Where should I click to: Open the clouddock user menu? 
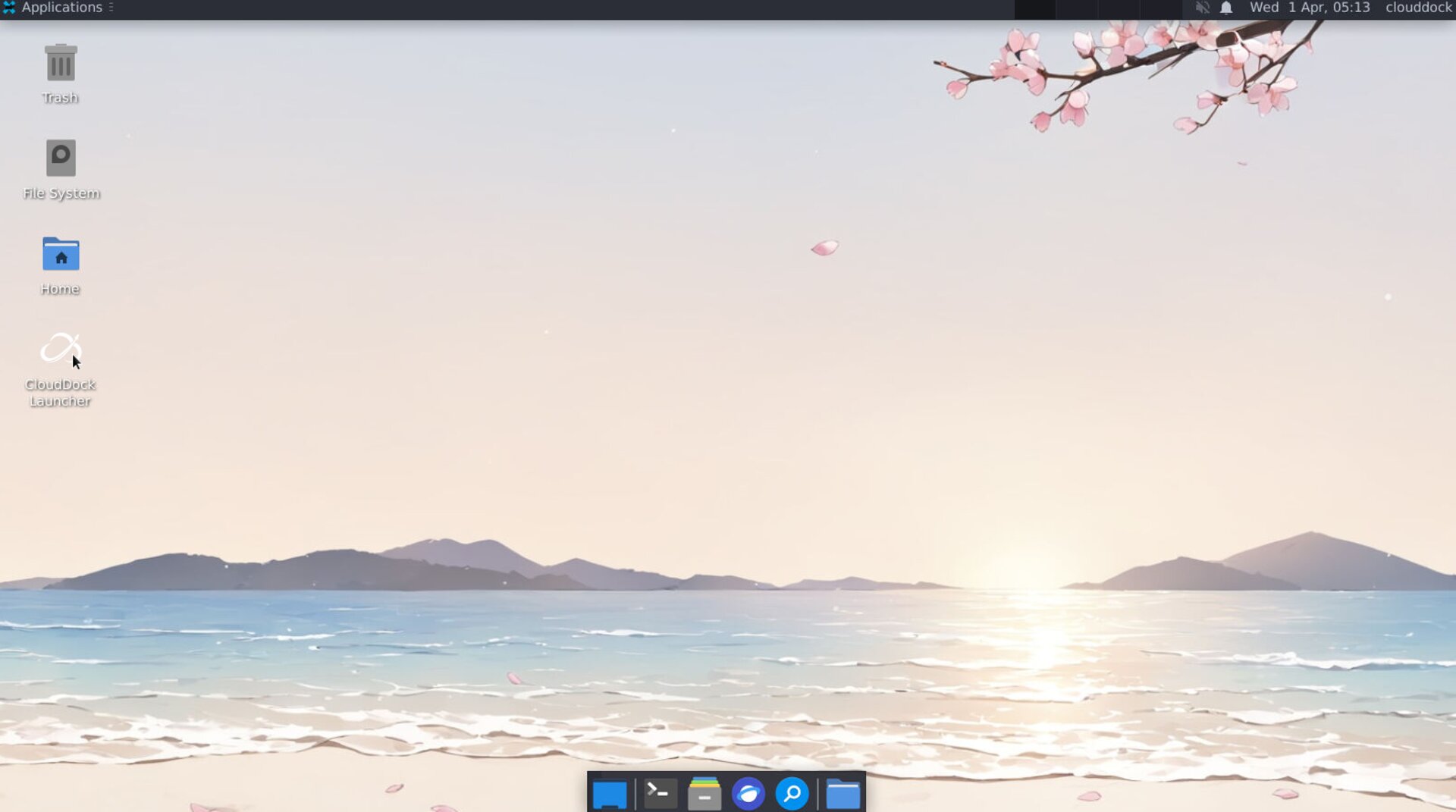pyautogui.click(x=1418, y=8)
